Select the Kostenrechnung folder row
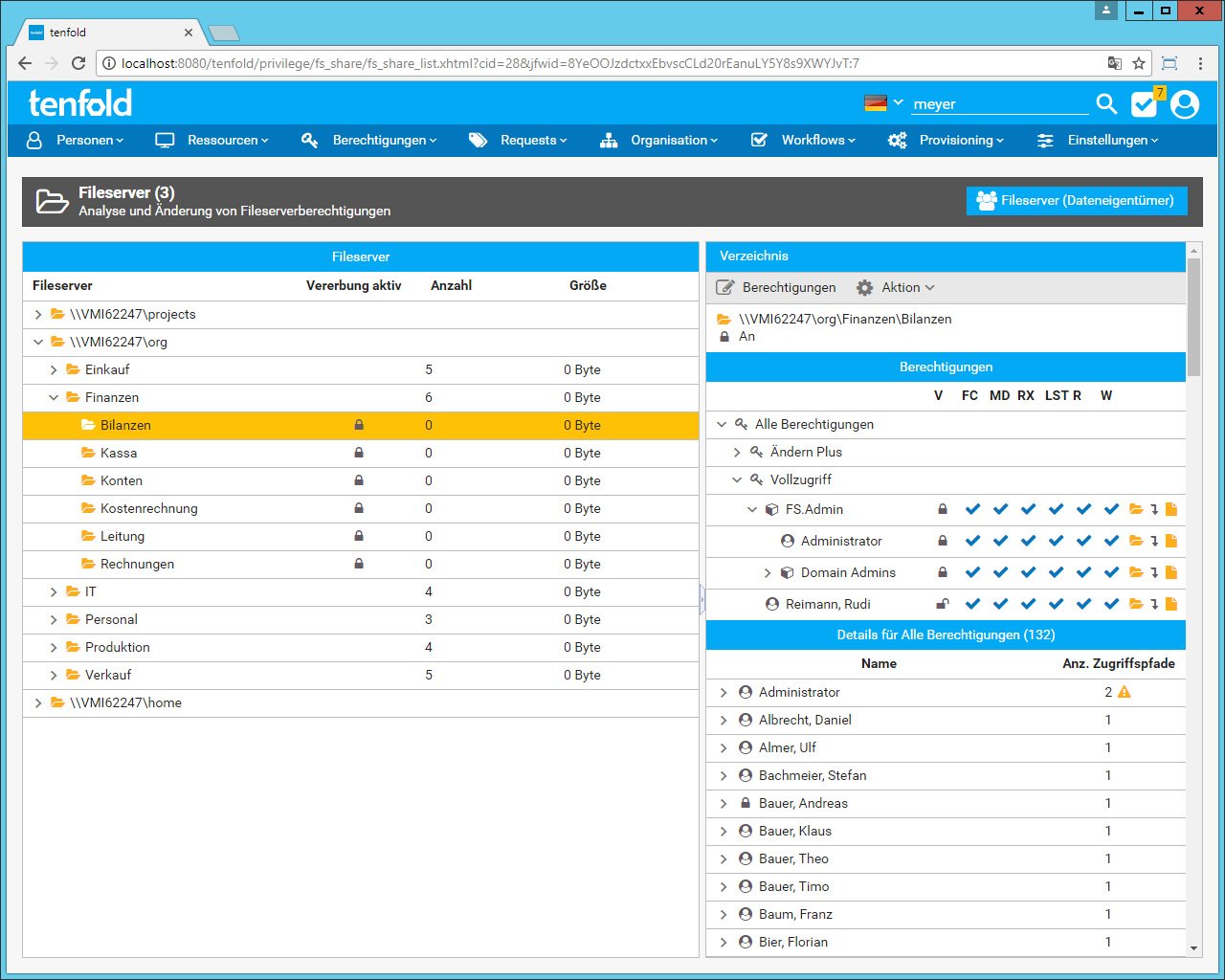Screen dimensions: 1225x980 click(361, 508)
